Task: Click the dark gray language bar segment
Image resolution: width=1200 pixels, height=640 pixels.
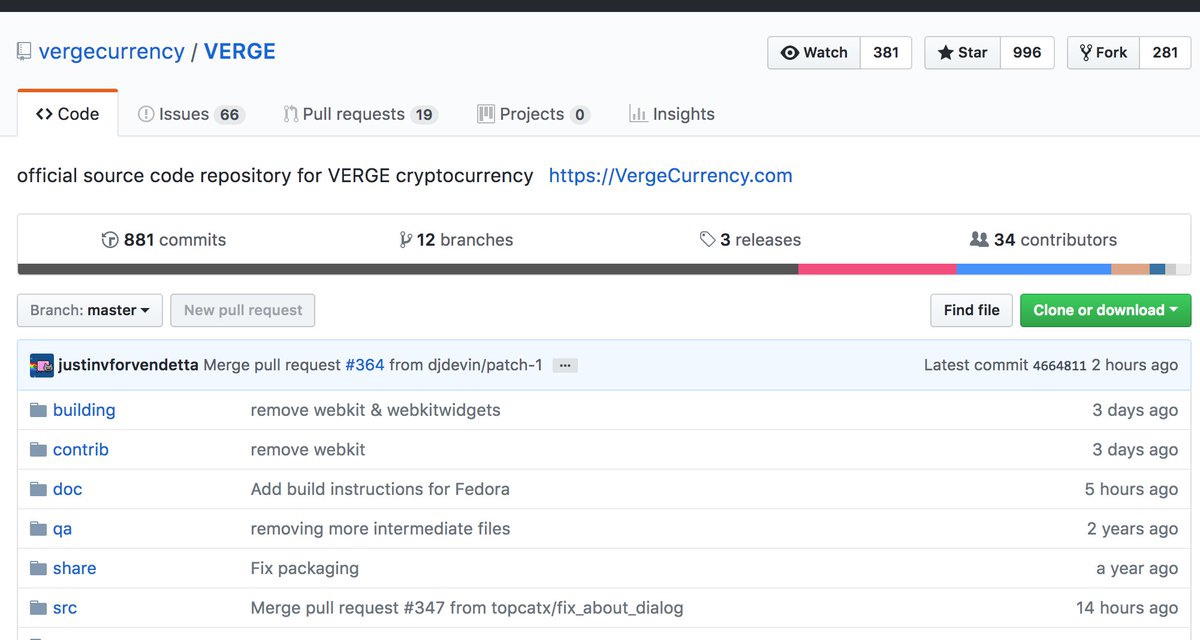Action: coord(408,269)
